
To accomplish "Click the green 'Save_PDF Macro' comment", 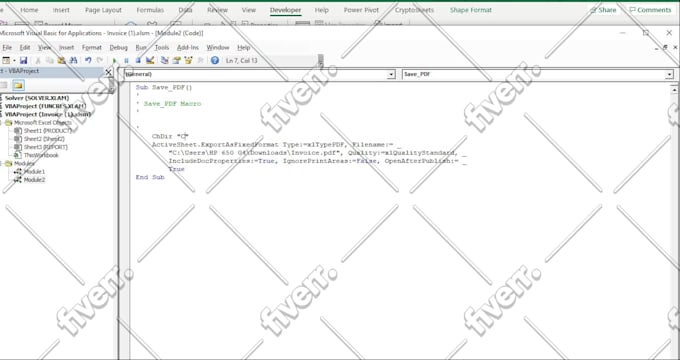I will pos(172,104).
